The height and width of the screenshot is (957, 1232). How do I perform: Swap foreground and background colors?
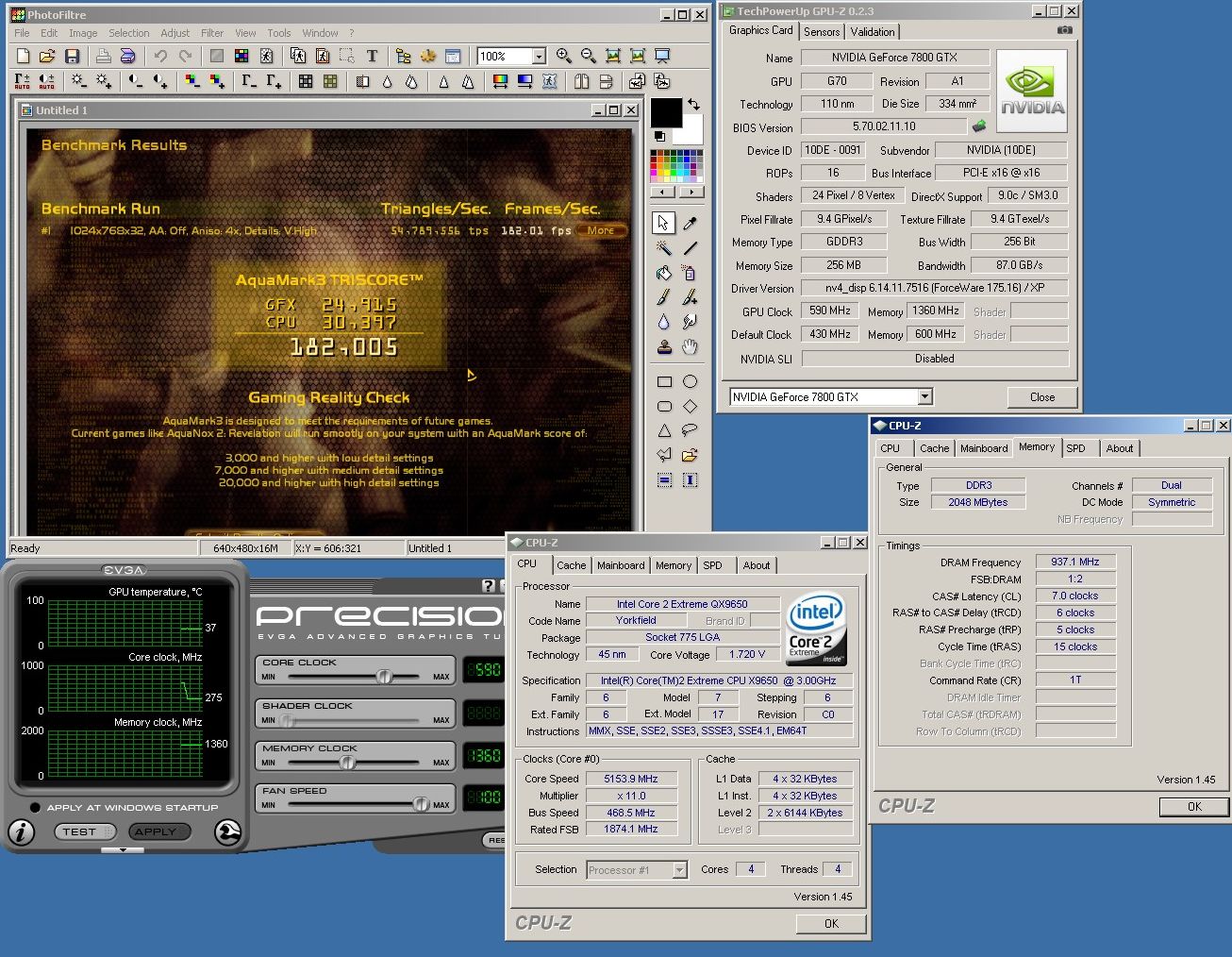[694, 104]
